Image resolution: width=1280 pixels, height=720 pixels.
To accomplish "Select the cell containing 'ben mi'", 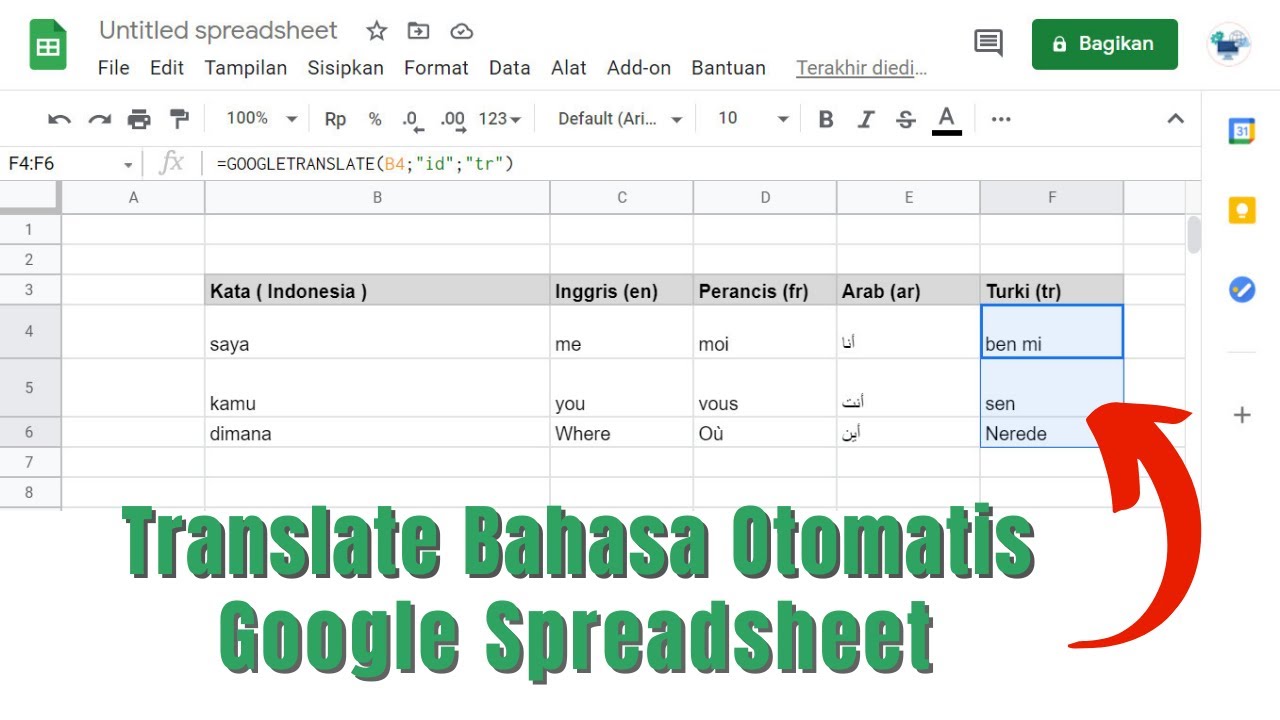I will [1052, 332].
